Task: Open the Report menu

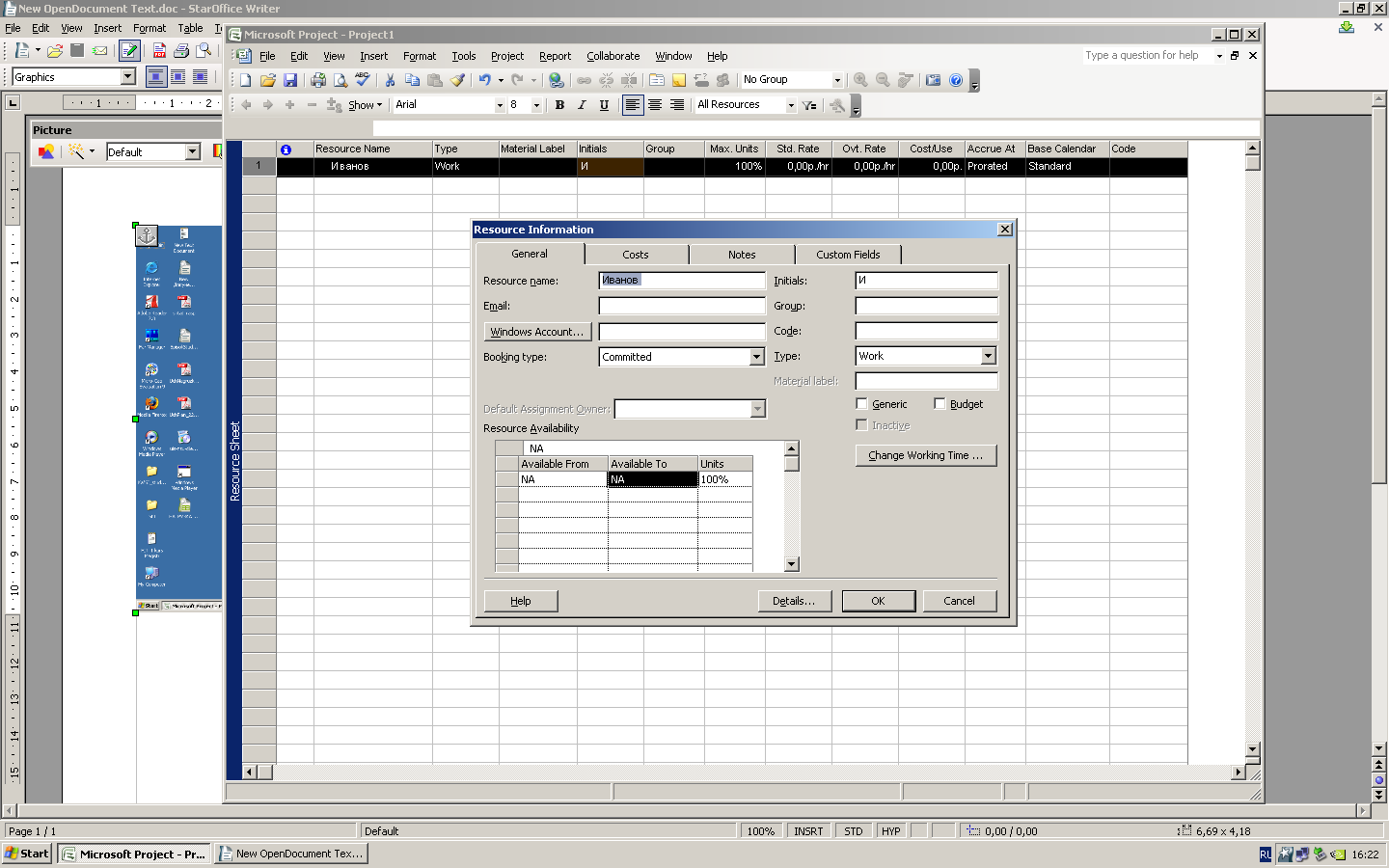Action: coord(556,56)
